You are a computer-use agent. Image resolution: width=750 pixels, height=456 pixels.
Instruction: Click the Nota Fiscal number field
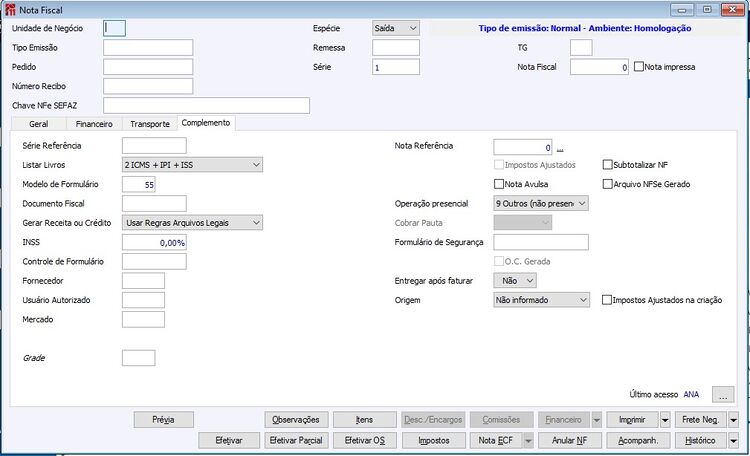599,67
